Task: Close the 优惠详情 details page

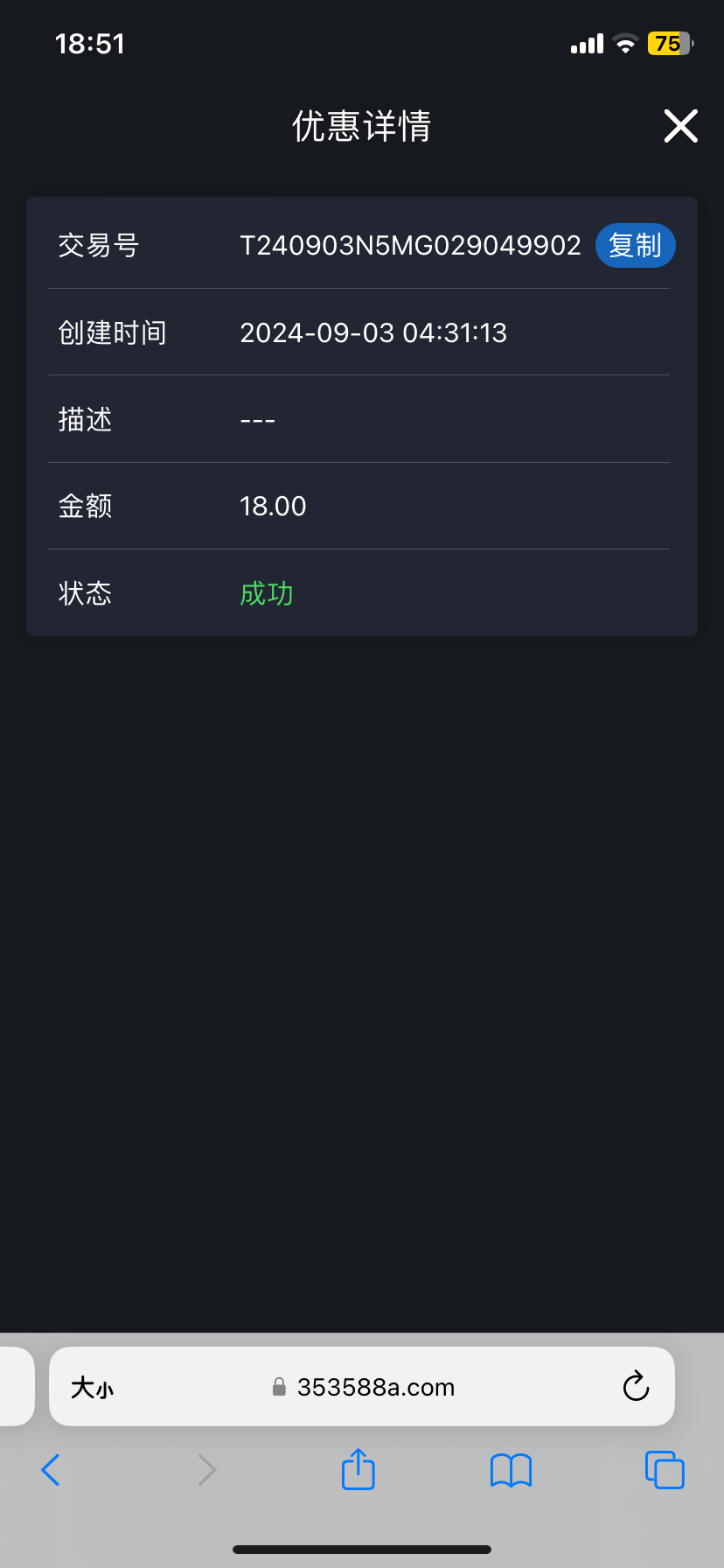Action: tap(680, 126)
